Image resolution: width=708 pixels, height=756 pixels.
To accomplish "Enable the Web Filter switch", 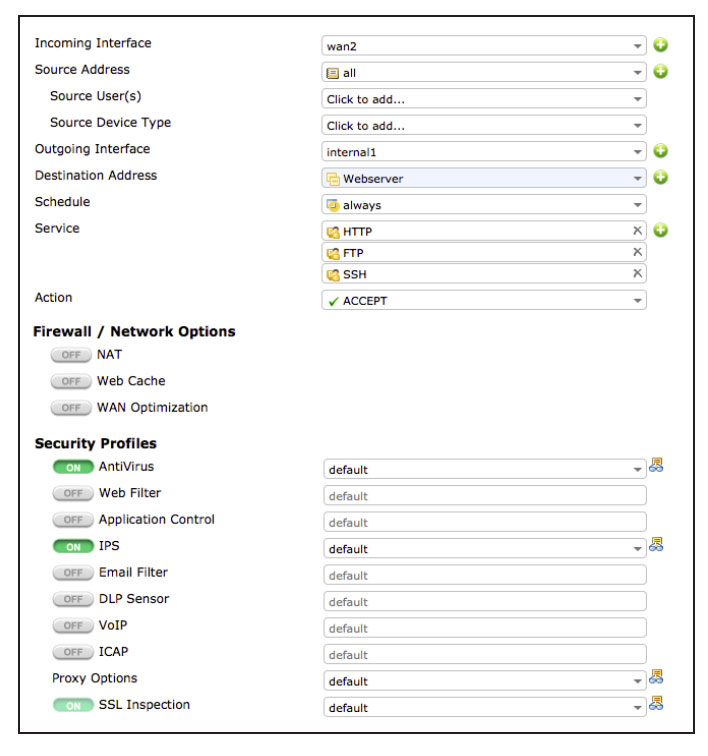I will tap(73, 493).
